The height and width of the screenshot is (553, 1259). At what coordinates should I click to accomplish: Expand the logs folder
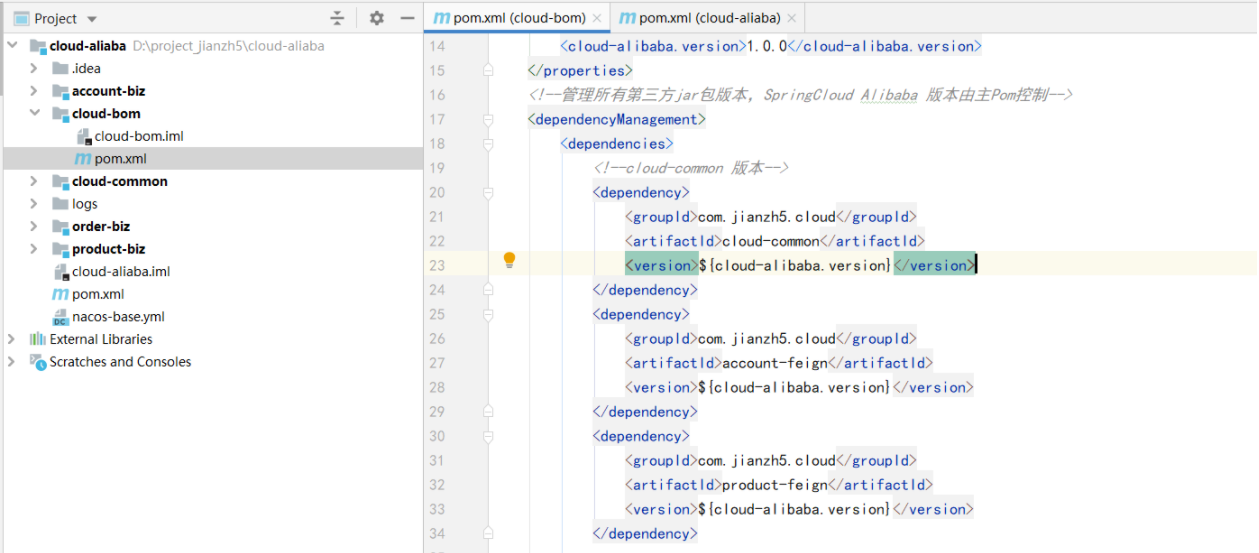click(34, 204)
